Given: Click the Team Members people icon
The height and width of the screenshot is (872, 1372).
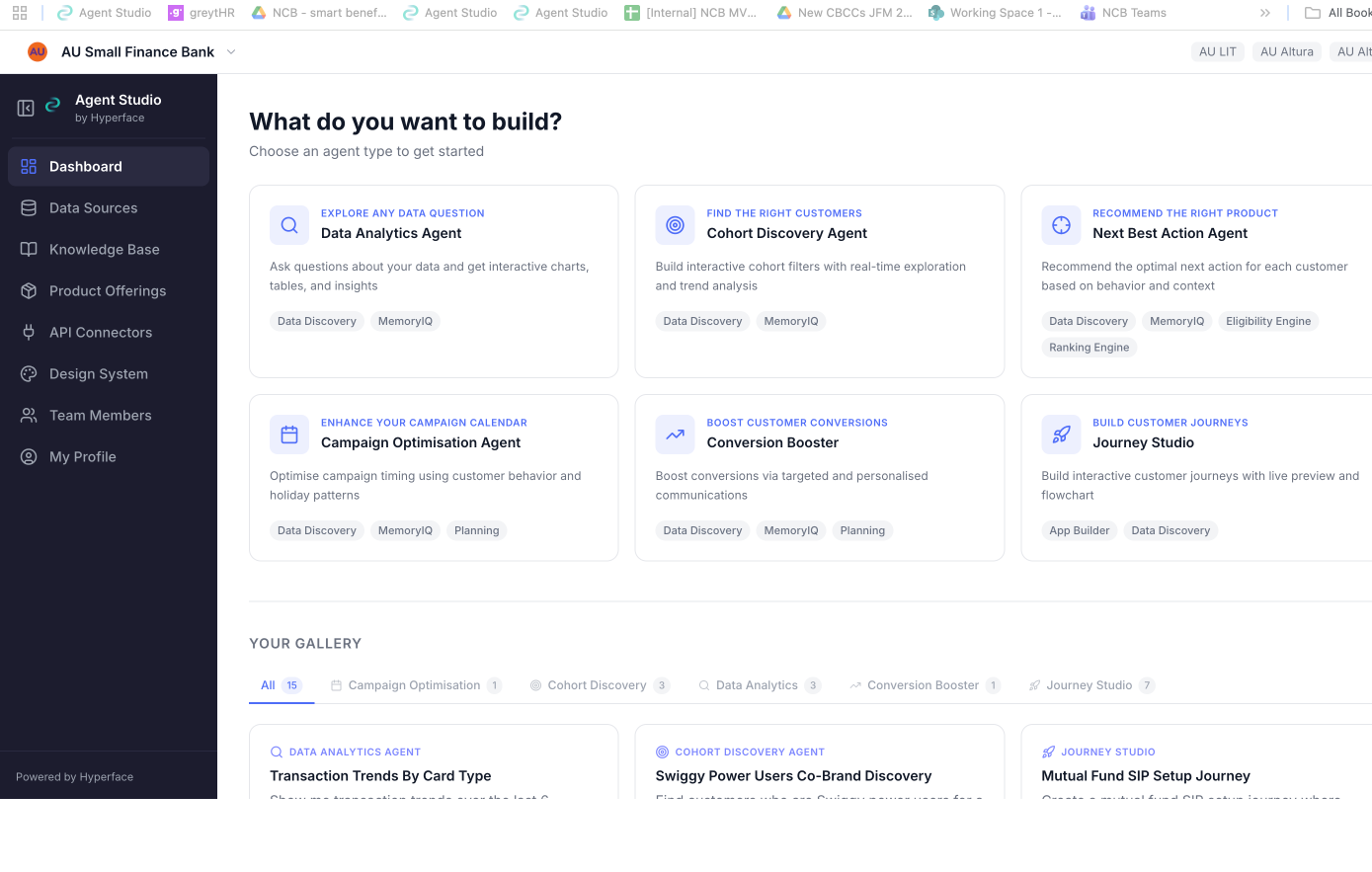Looking at the screenshot, I should click(29, 415).
